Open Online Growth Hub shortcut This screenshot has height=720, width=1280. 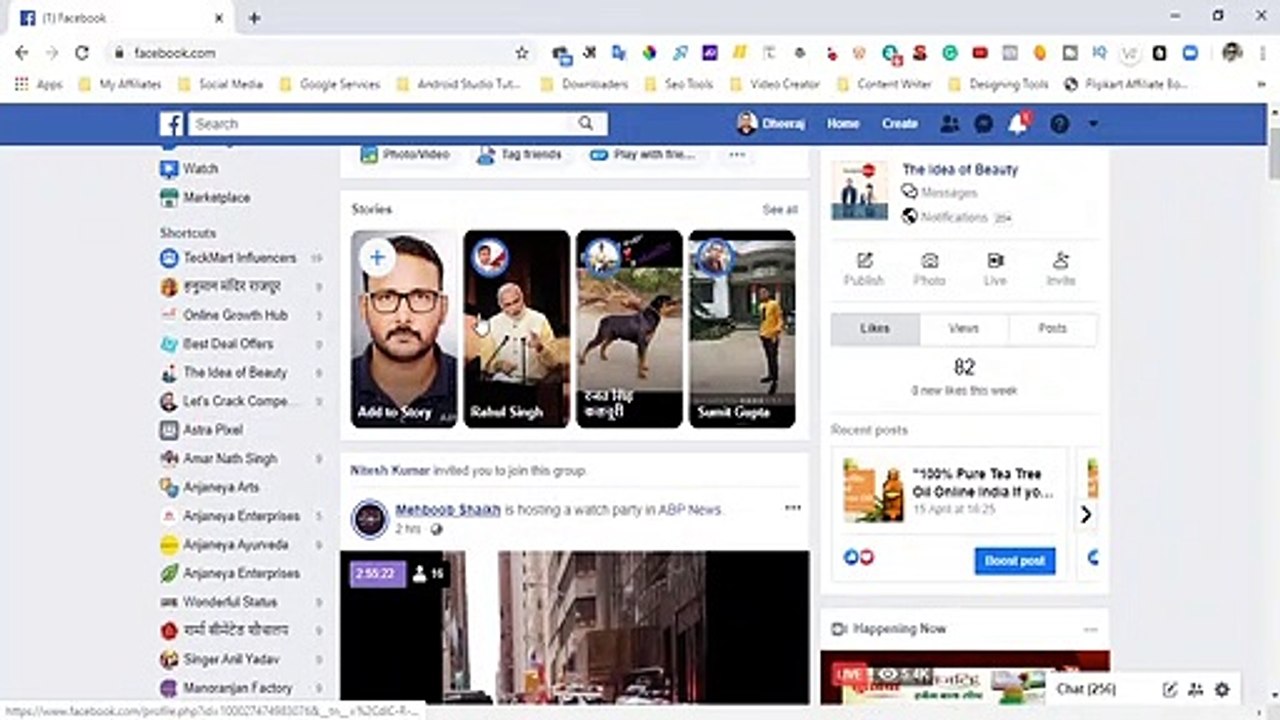click(235, 315)
